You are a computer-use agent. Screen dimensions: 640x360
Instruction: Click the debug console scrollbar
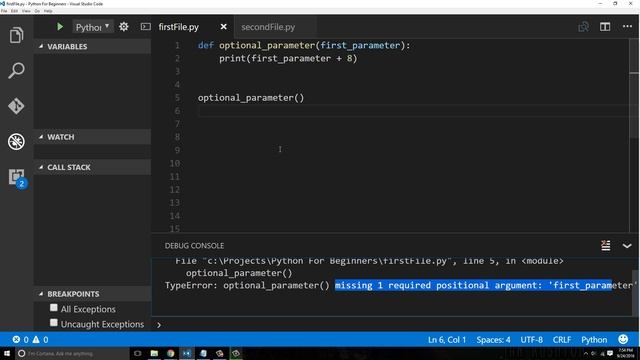tap(636, 292)
